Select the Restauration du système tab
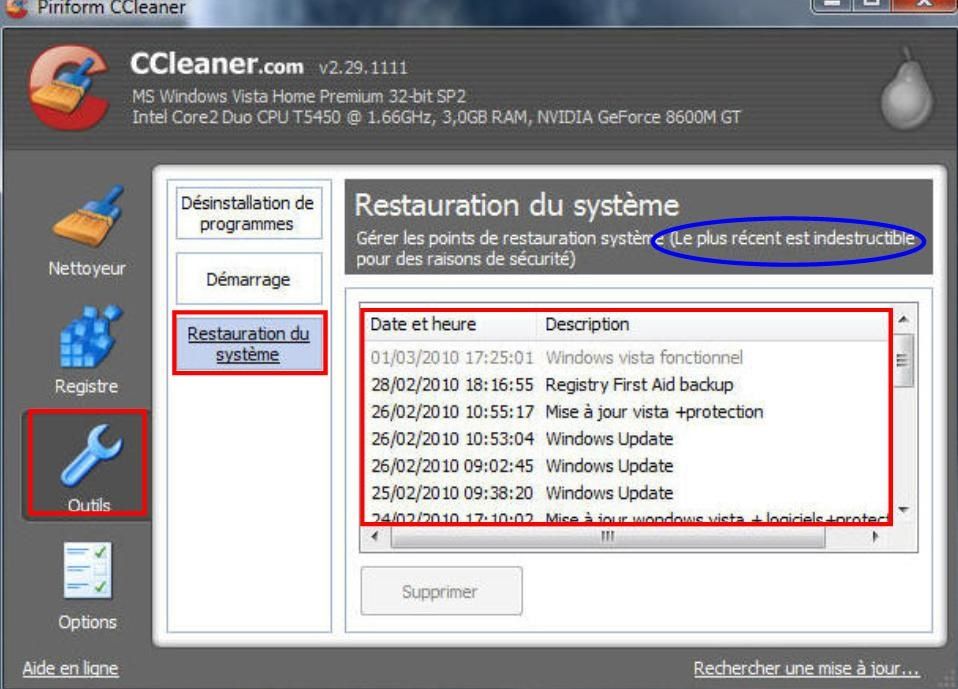 pos(249,343)
